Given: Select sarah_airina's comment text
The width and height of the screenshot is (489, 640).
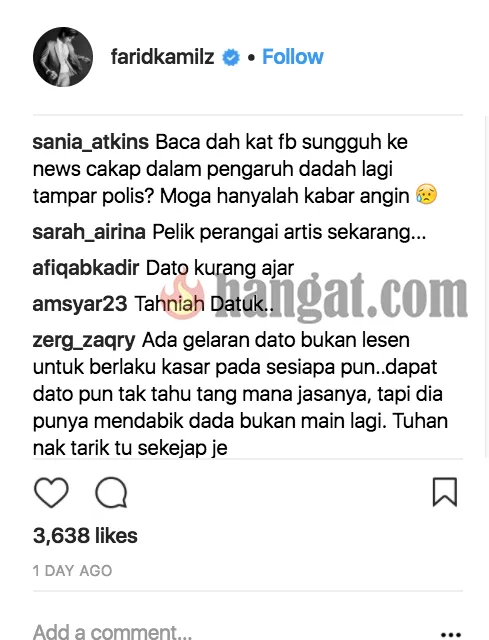Looking at the screenshot, I should pyautogui.click(x=289, y=232).
